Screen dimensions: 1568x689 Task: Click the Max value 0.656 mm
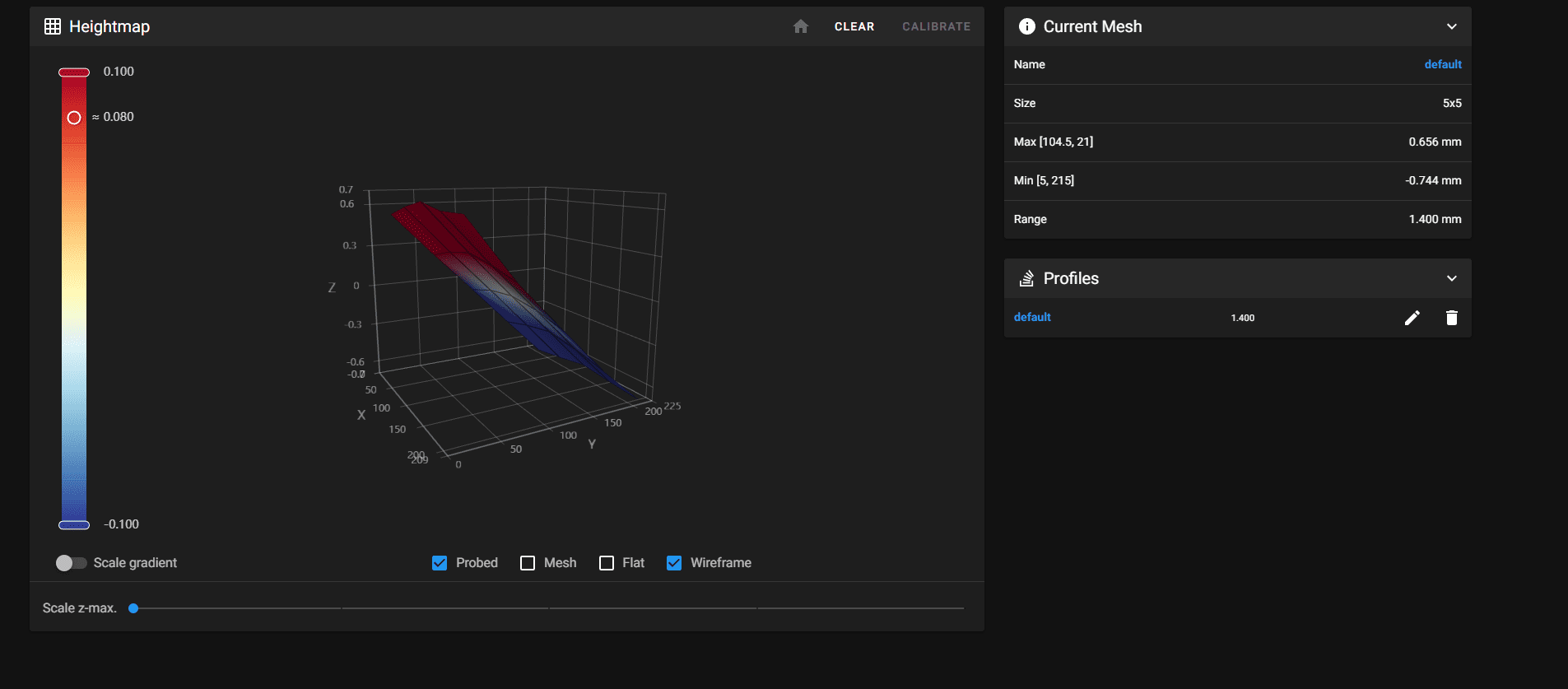point(1435,142)
